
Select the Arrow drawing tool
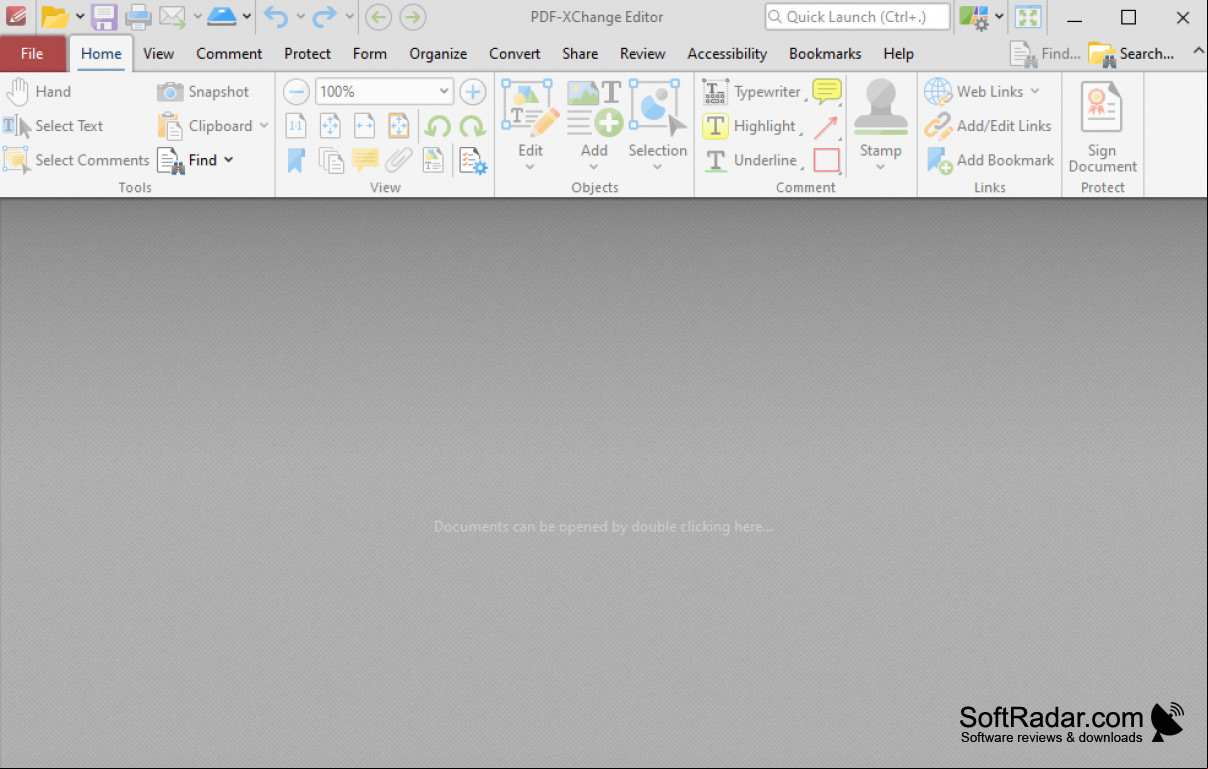tap(826, 127)
